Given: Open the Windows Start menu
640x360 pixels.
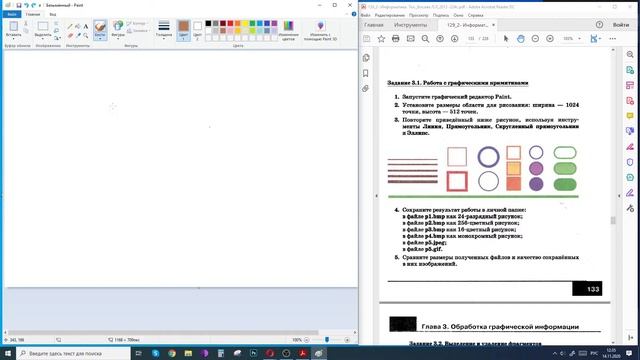Looking at the screenshot, I should [8, 353].
